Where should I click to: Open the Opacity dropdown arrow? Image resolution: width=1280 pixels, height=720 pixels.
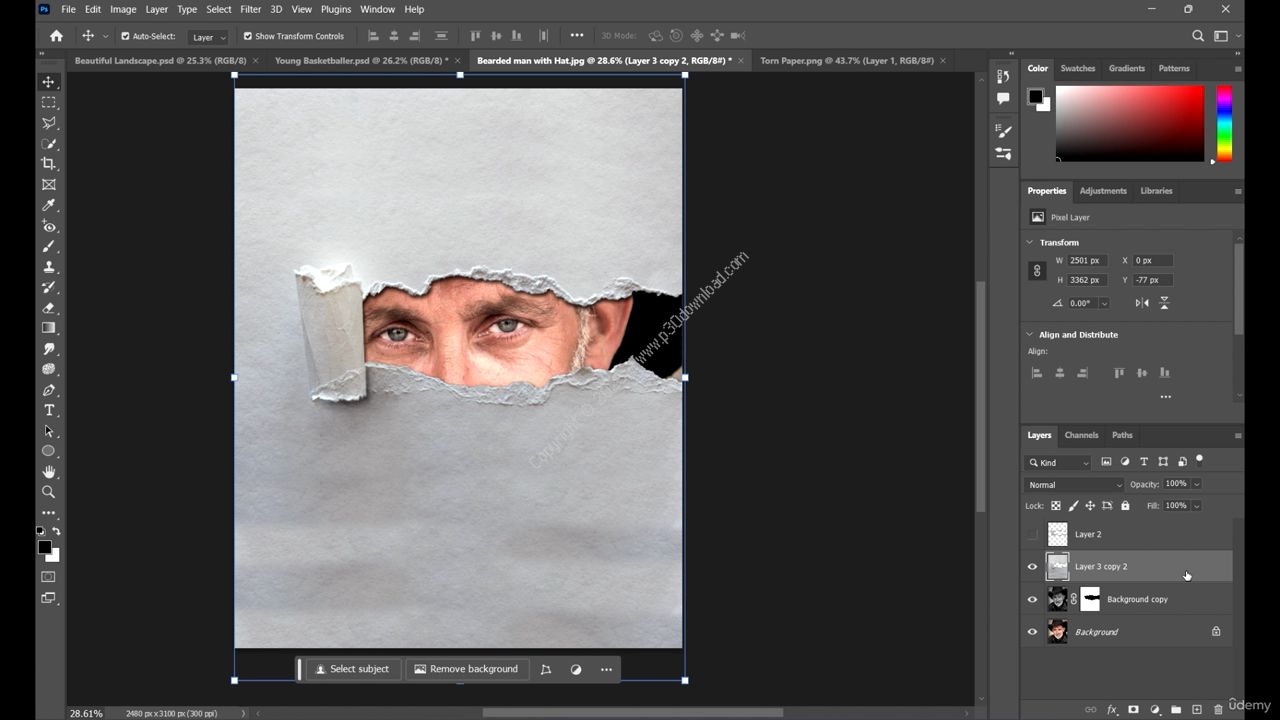1196,484
